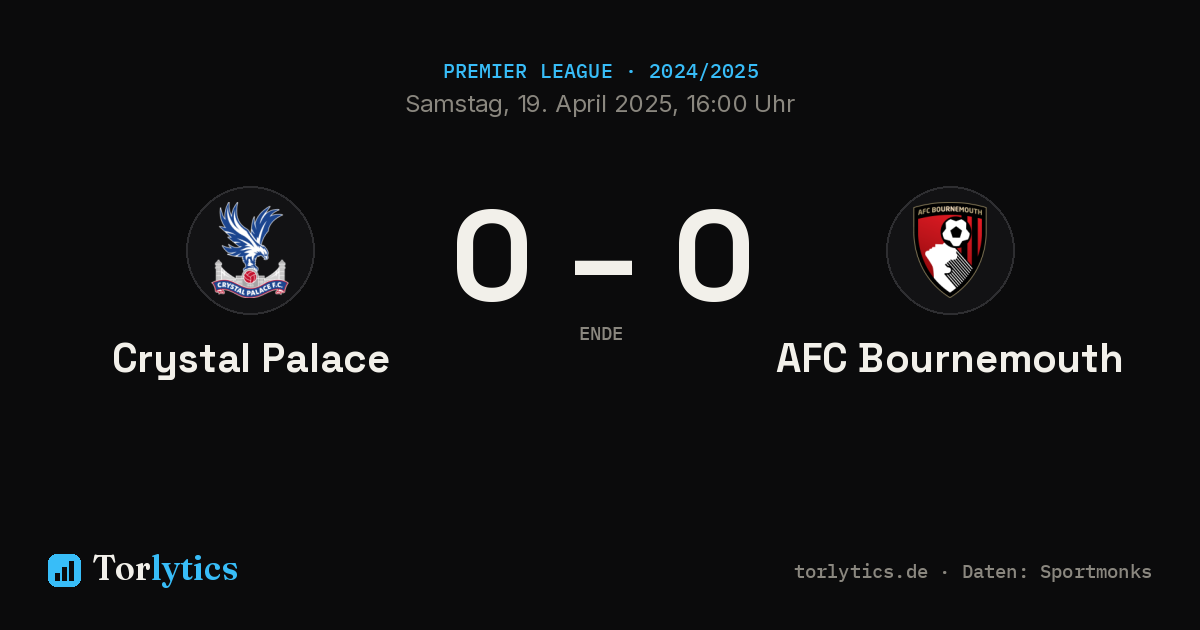Click the Samstag, 19. April 2025 date
Viewport: 1200px width, 630px height.
pyautogui.click(x=539, y=104)
